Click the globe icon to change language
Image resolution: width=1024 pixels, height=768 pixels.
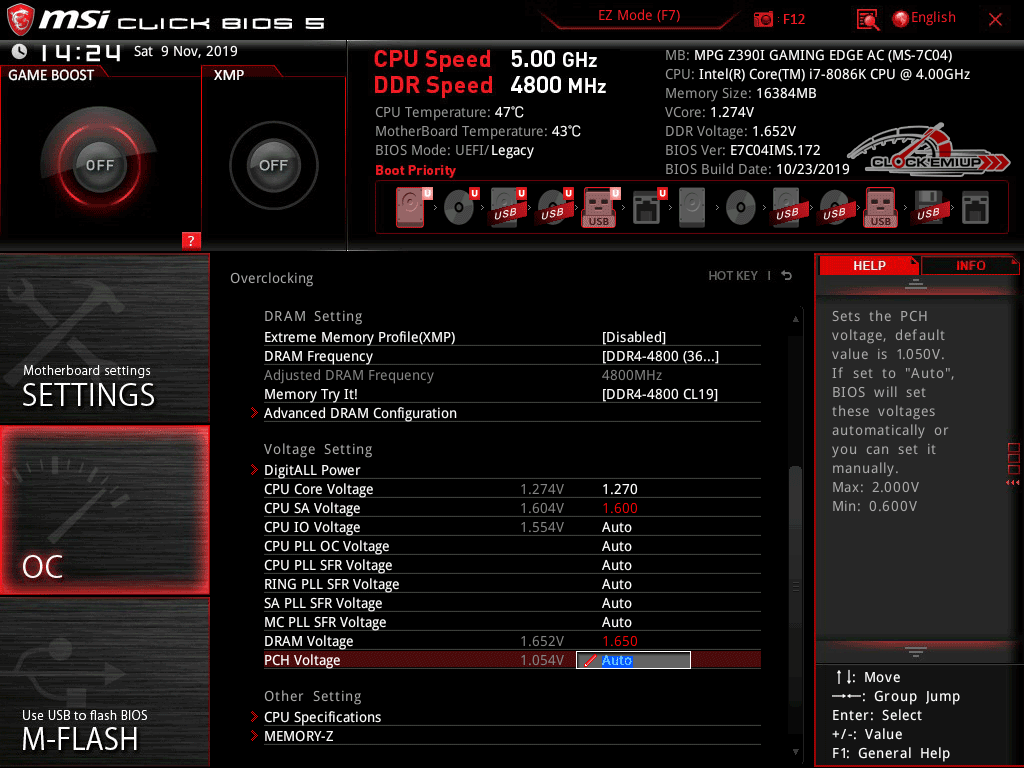[900, 19]
